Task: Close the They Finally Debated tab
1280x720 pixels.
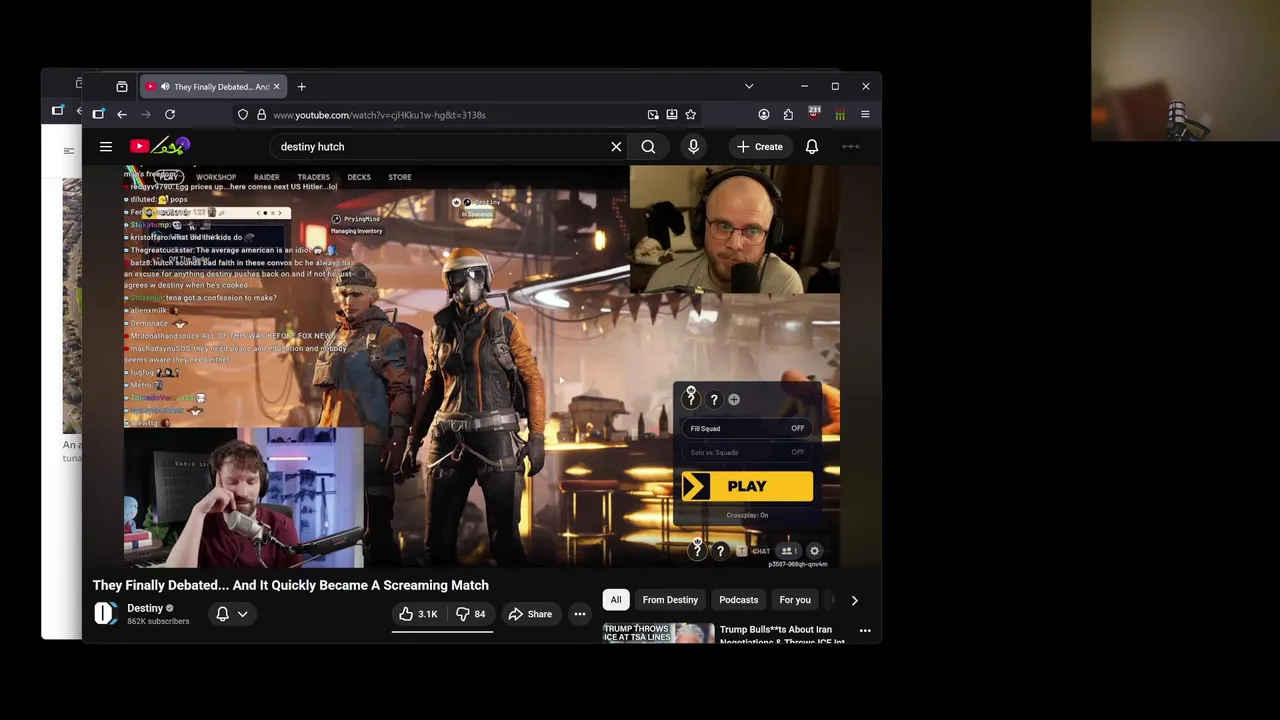Action: 277,87
